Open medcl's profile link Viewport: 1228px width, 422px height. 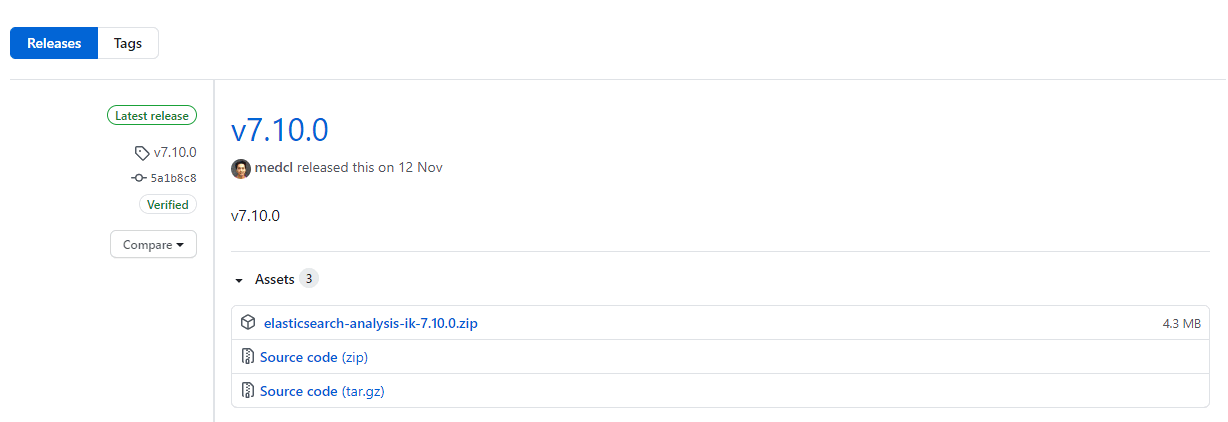(x=274, y=168)
